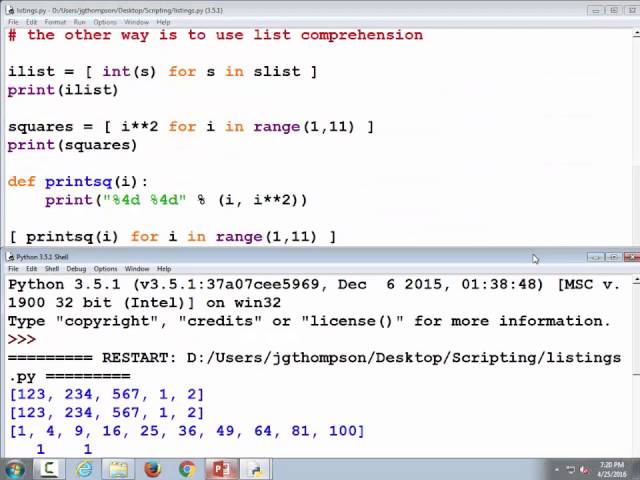Minimize the Python Shell window

click(596, 257)
